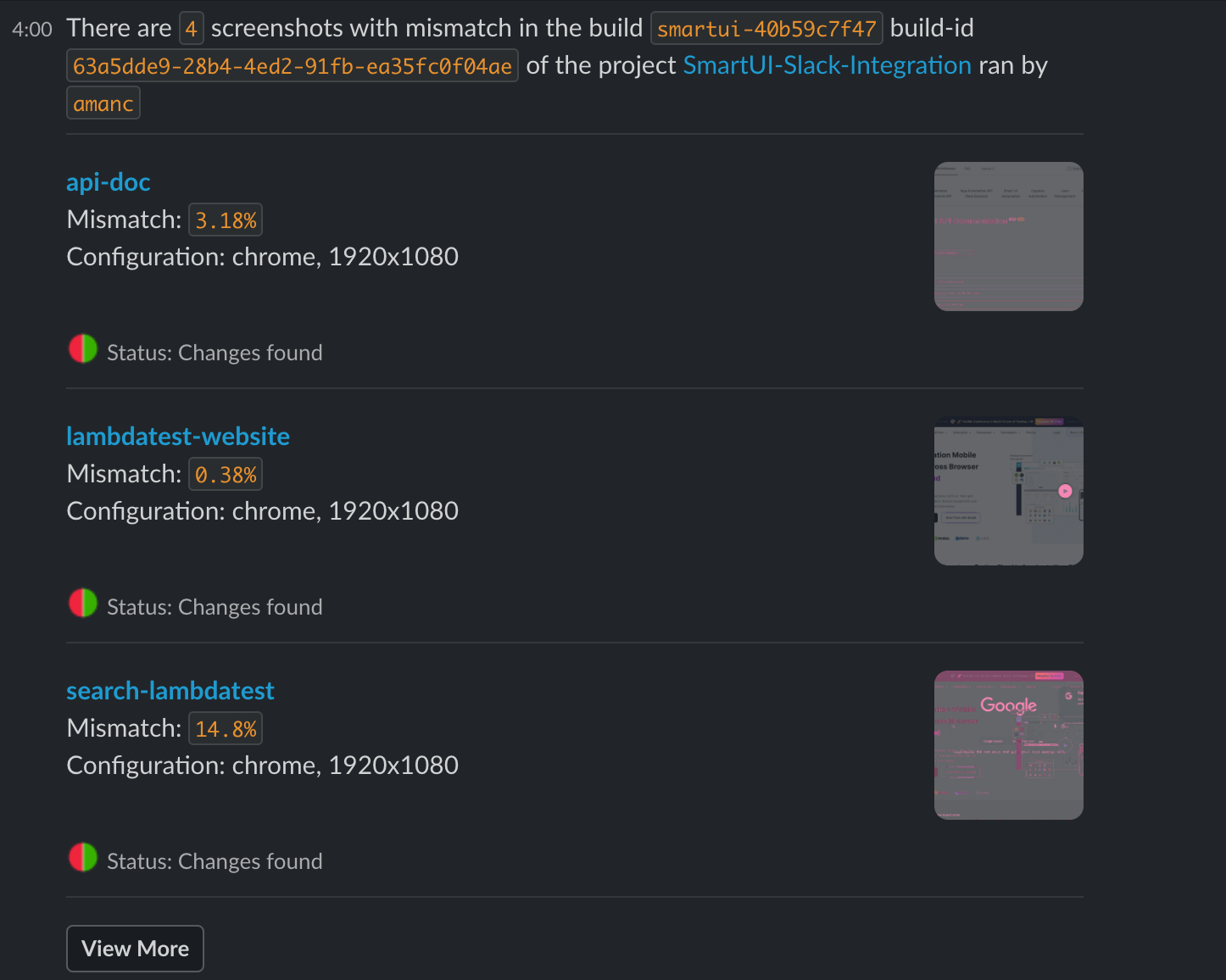Click the Changes found status text under api-doc
This screenshot has height=980, width=1226.
click(x=215, y=353)
